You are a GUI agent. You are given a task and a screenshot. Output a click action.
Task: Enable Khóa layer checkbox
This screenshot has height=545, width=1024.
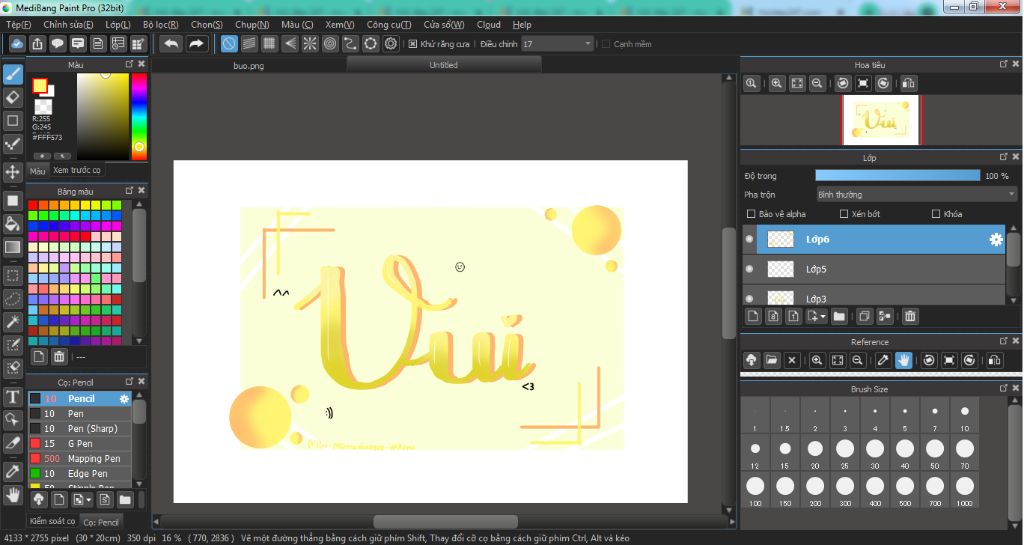click(935, 214)
